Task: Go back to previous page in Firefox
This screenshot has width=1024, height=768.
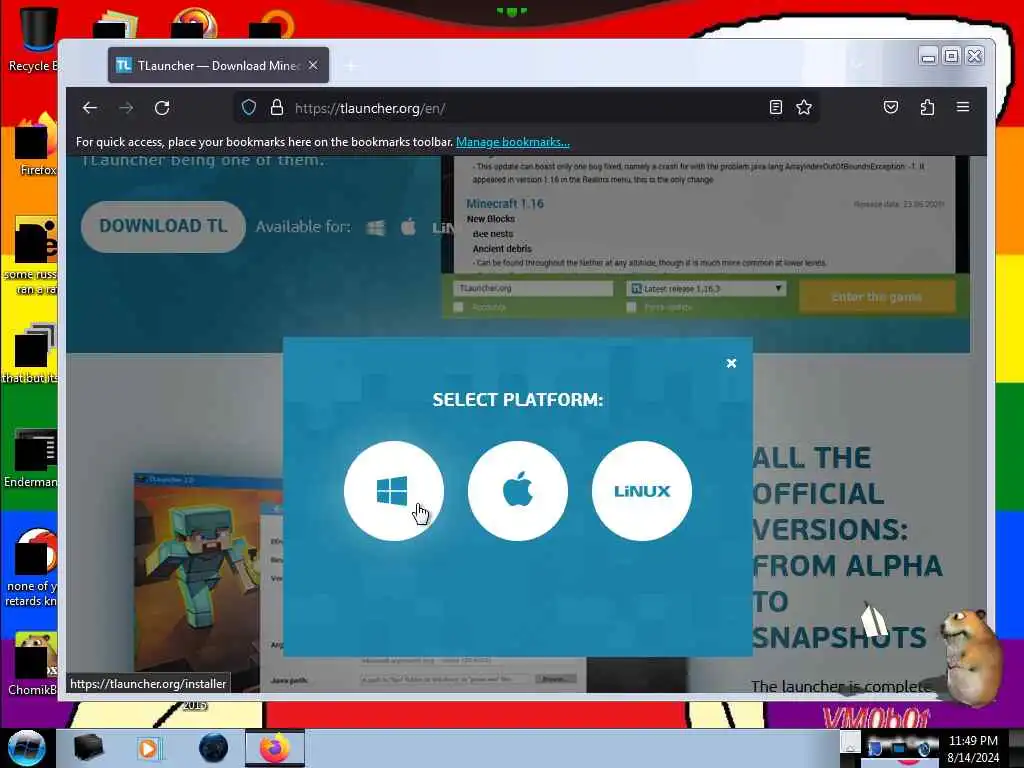Action: click(90, 108)
